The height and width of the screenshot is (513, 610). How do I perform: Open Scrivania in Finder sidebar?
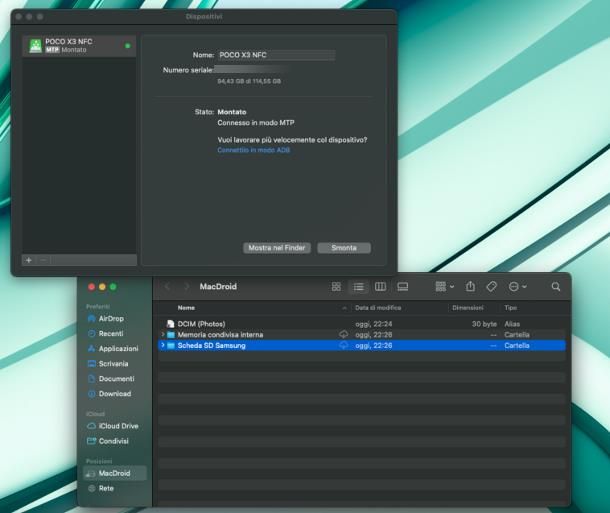click(113, 364)
